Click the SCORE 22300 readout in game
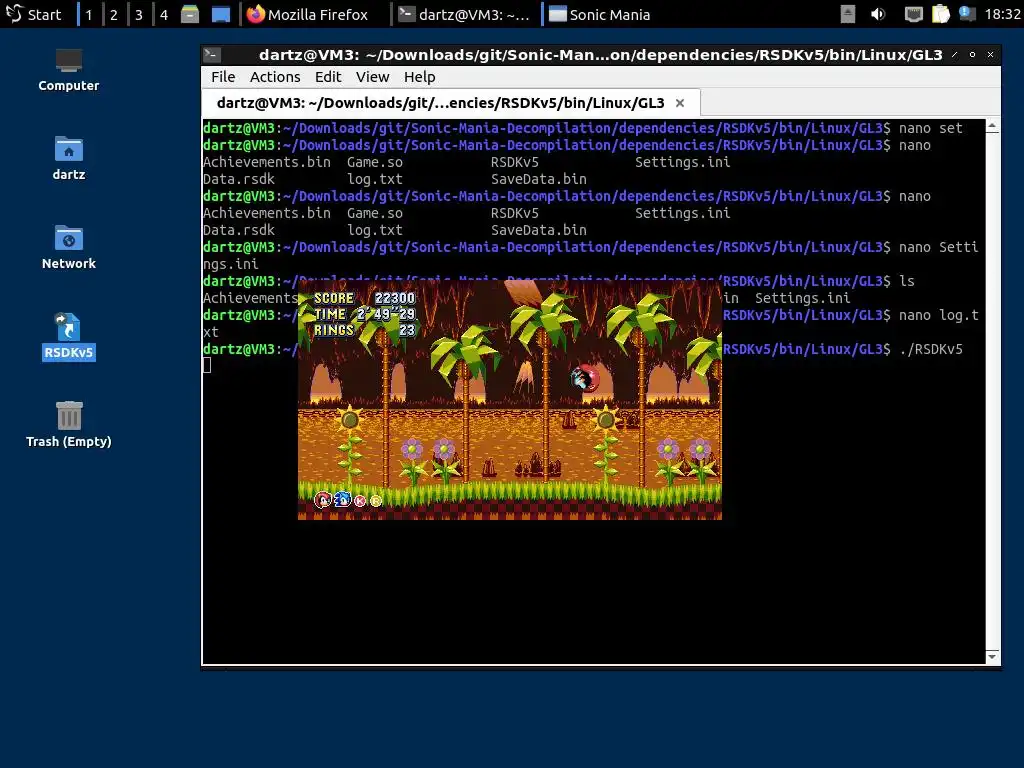This screenshot has height=768, width=1024. 364,298
